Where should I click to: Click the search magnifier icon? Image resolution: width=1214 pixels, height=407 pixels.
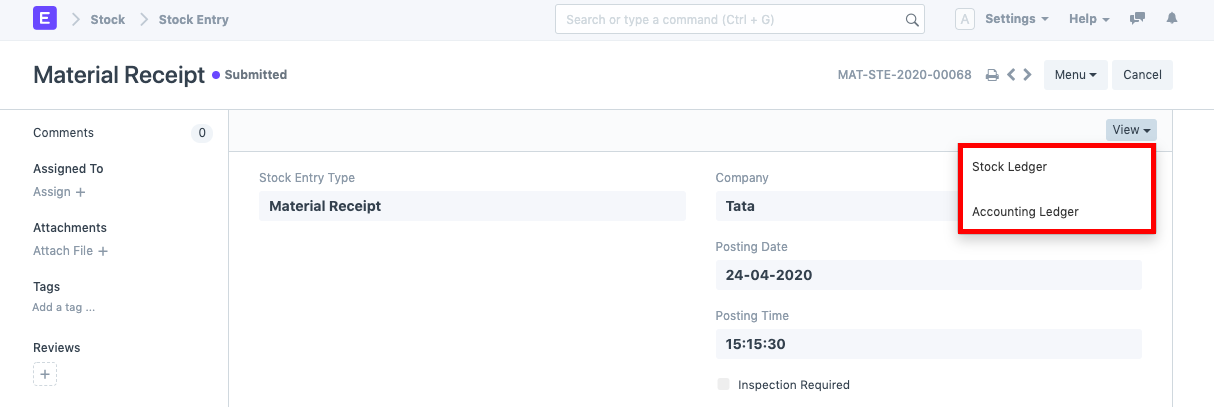pyautogui.click(x=912, y=20)
